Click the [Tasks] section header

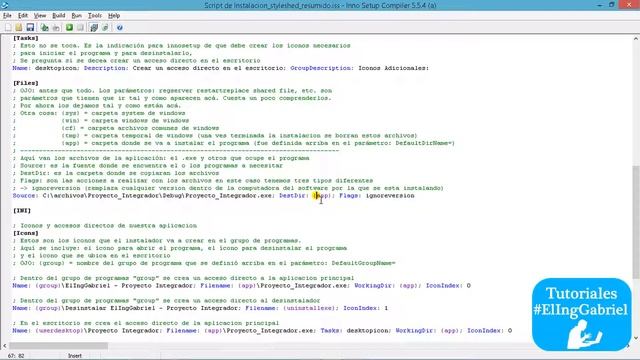[26, 38]
